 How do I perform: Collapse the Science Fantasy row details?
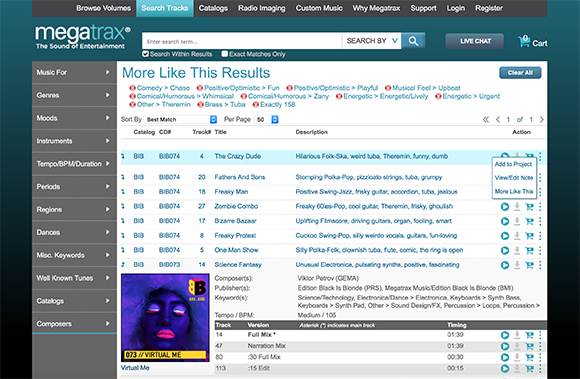123,265
